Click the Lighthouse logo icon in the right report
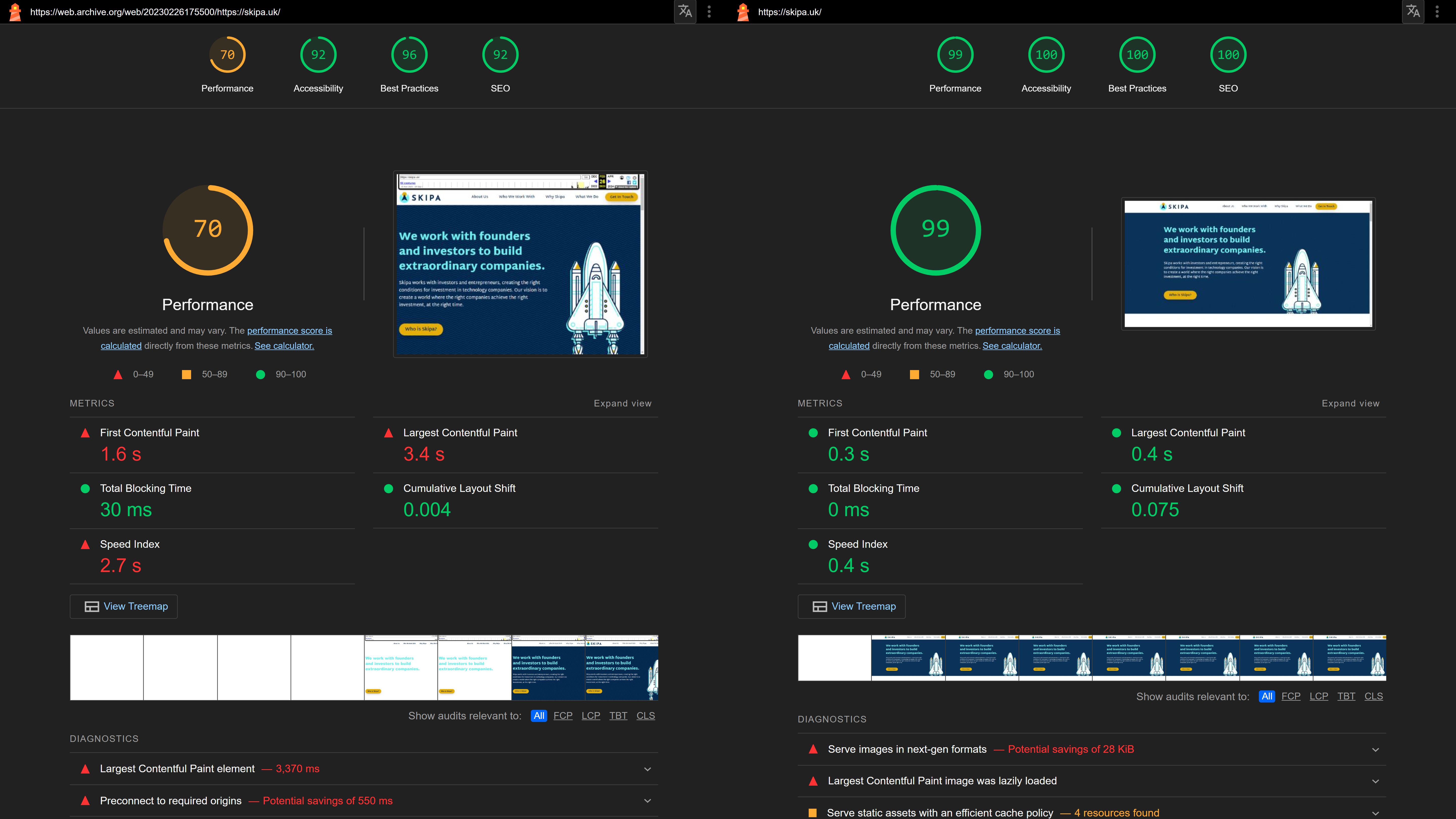This screenshot has width=1456, height=819. [x=743, y=12]
